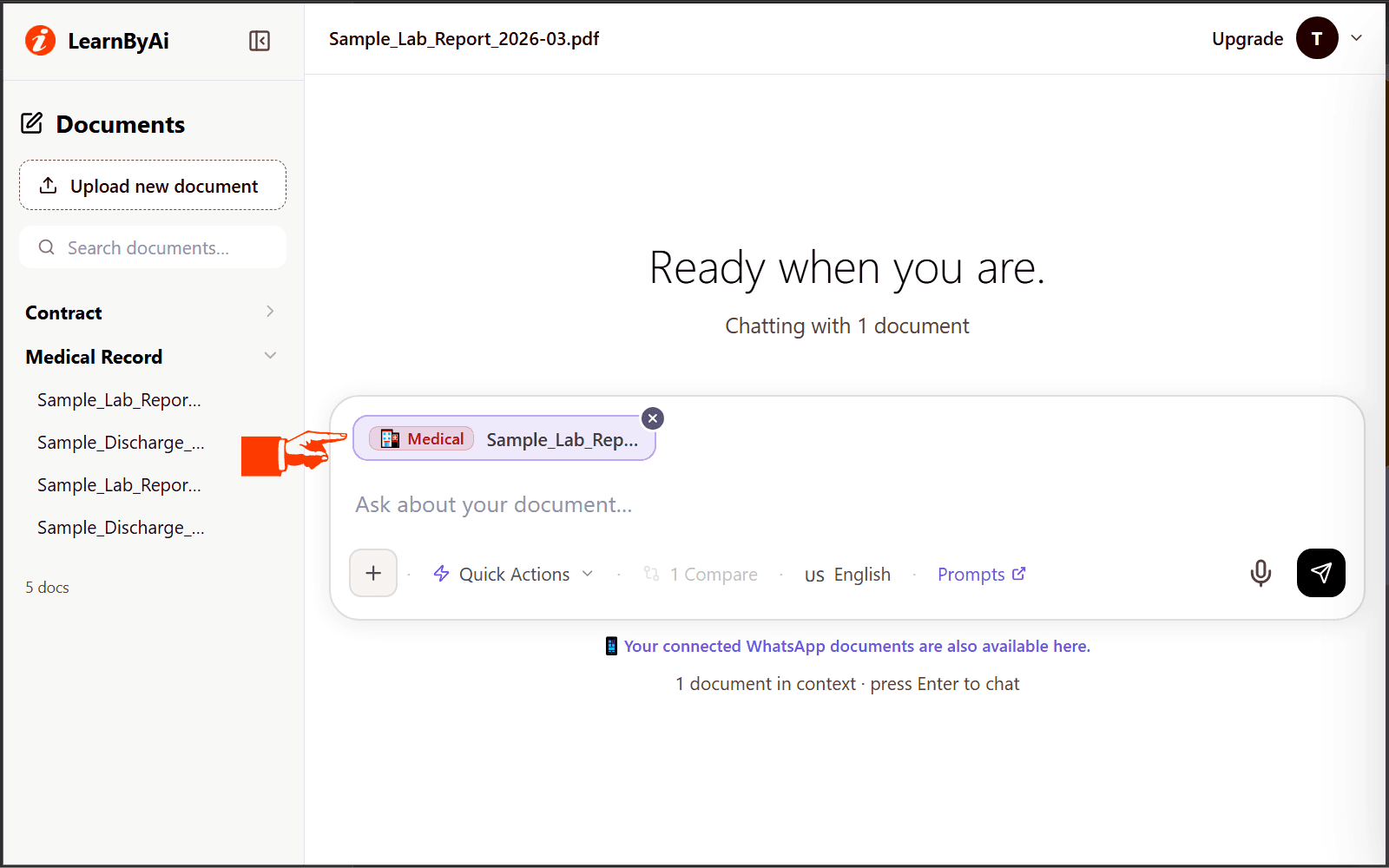Click the Documents edit icon
The height and width of the screenshot is (868, 1389).
point(32,123)
